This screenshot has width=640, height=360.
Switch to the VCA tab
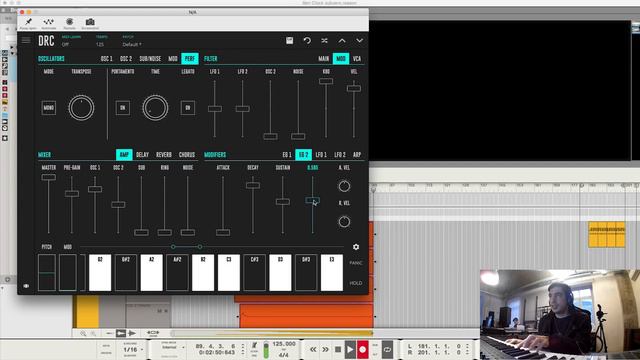[x=357, y=59]
